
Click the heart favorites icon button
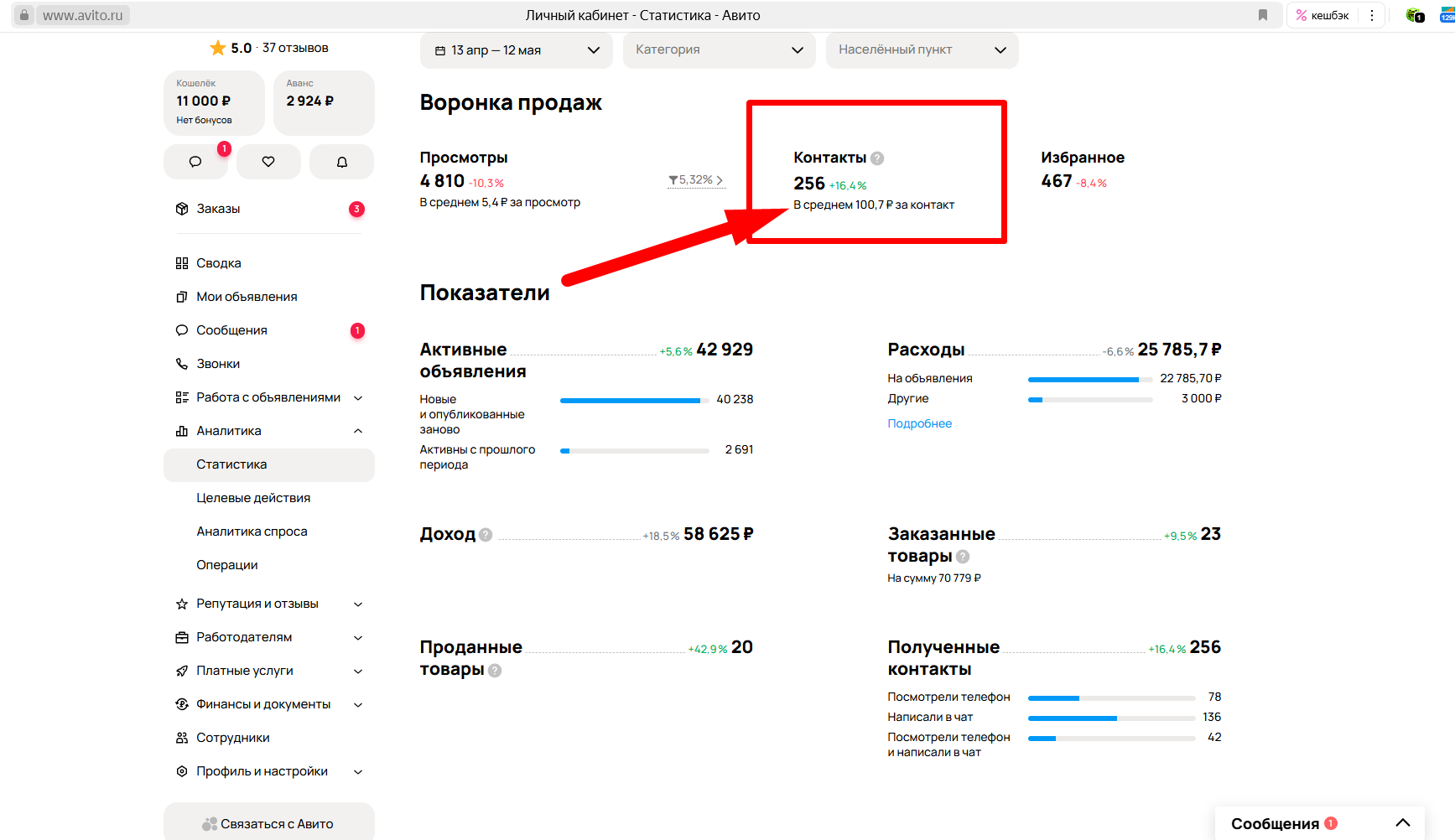tap(268, 162)
